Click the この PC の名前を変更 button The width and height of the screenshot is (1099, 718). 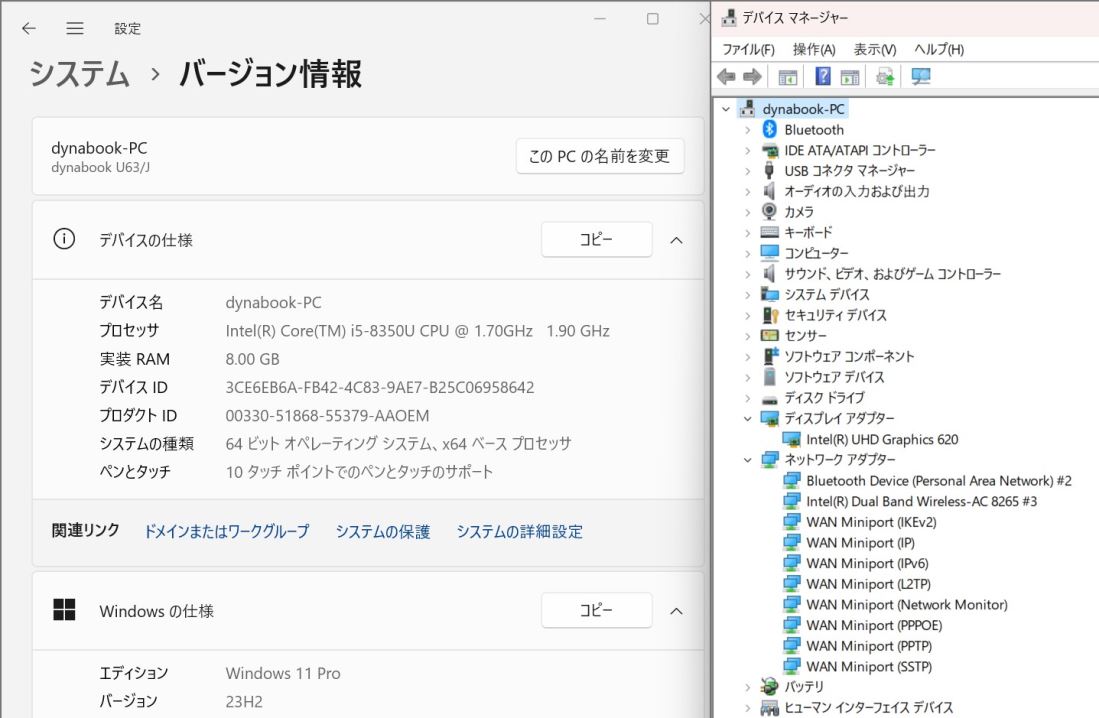click(600, 156)
